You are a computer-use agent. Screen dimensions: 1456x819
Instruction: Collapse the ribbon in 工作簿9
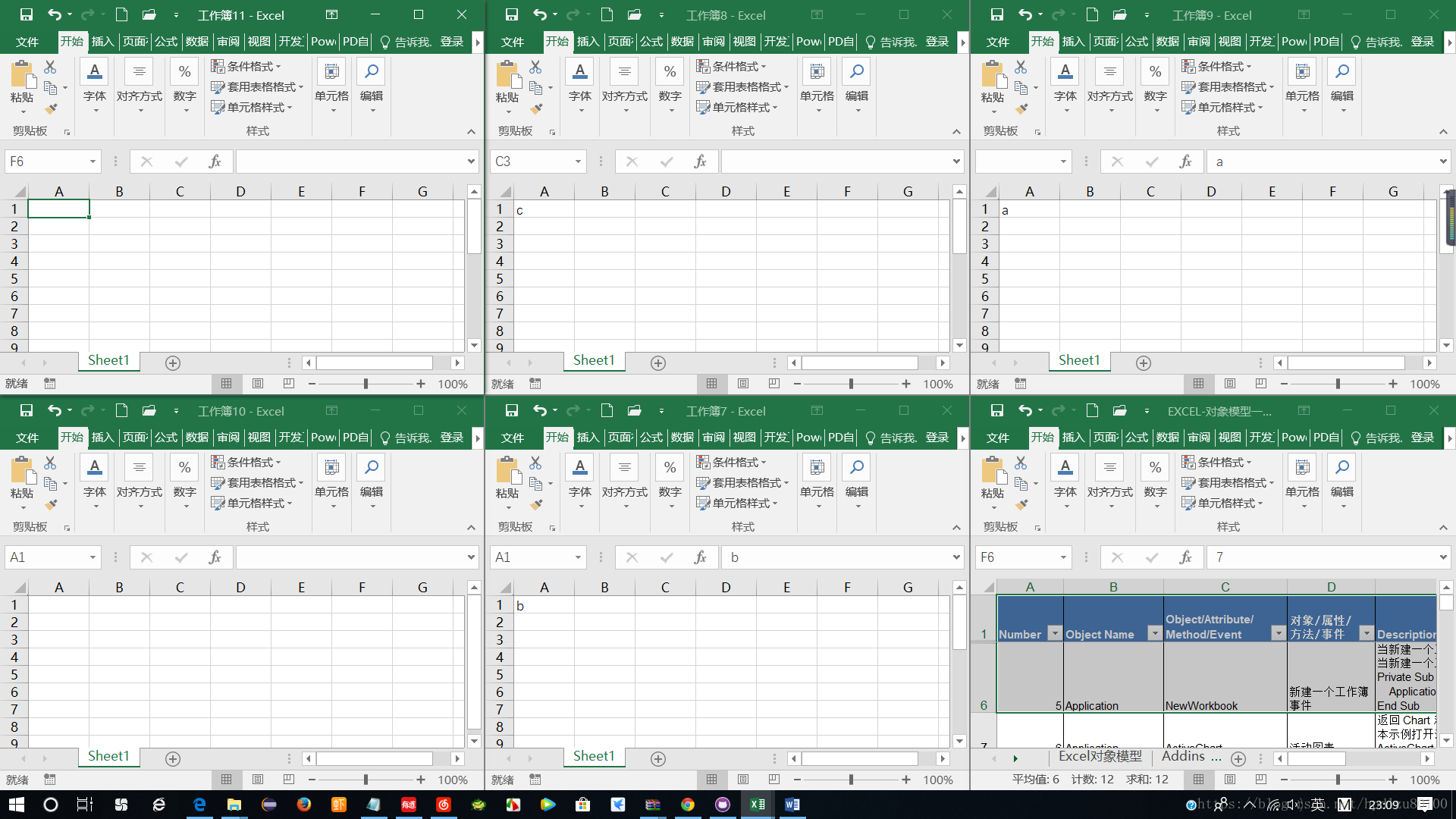(x=1442, y=132)
